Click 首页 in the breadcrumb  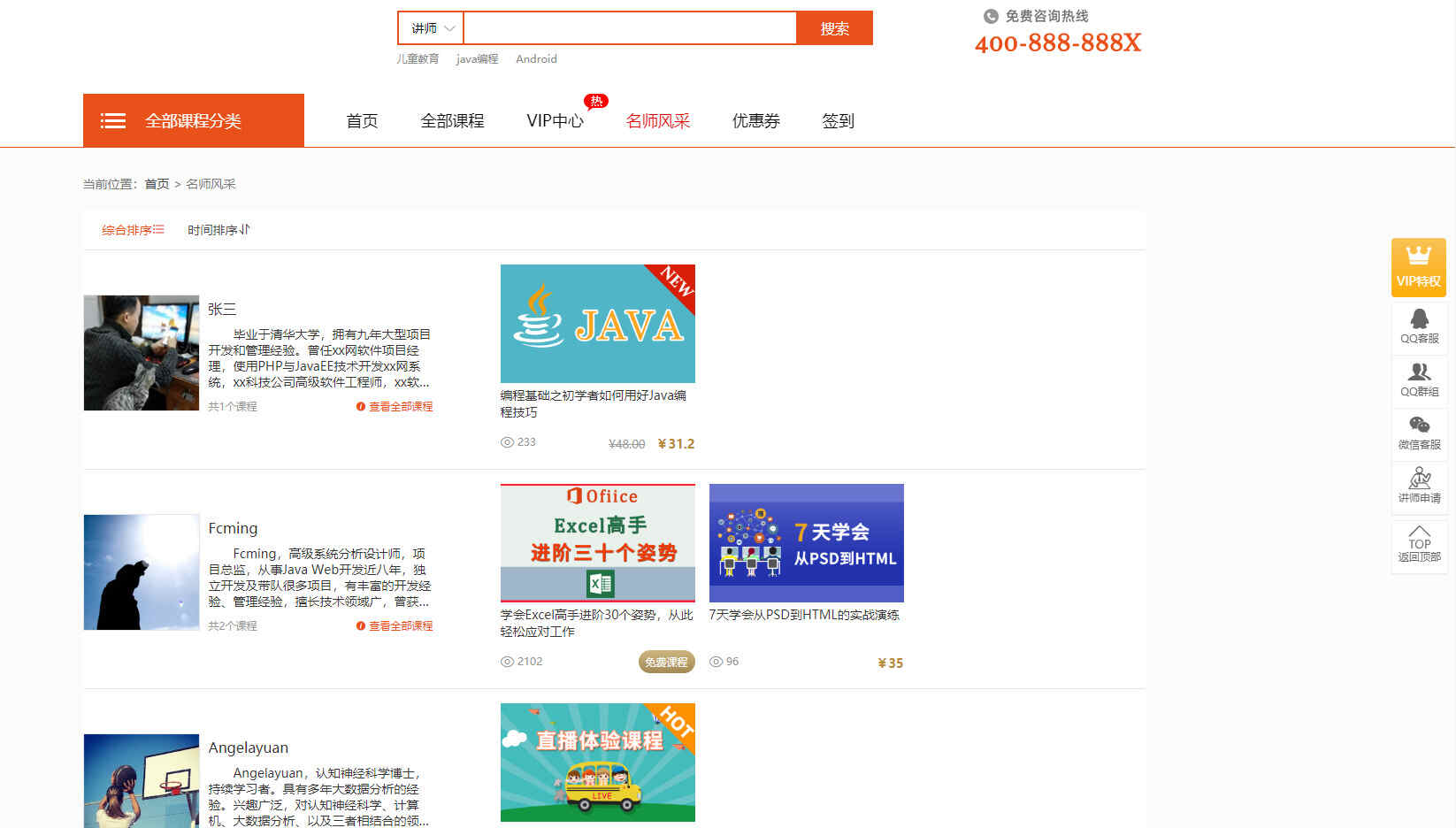click(157, 184)
